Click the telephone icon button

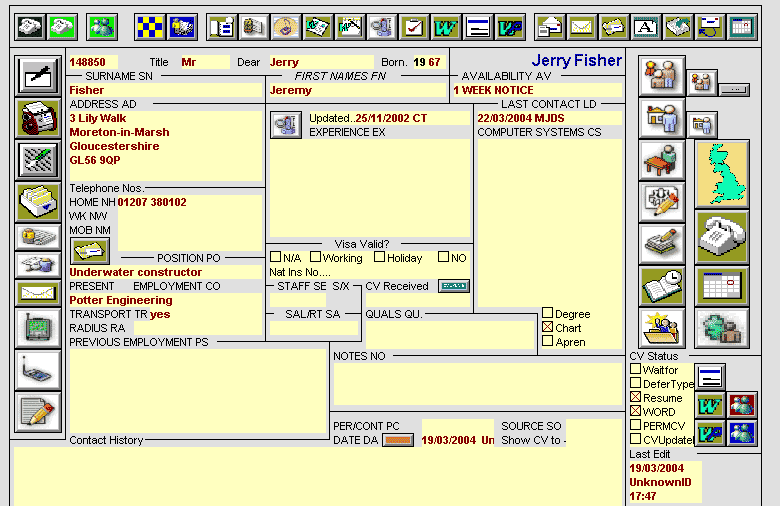point(721,237)
